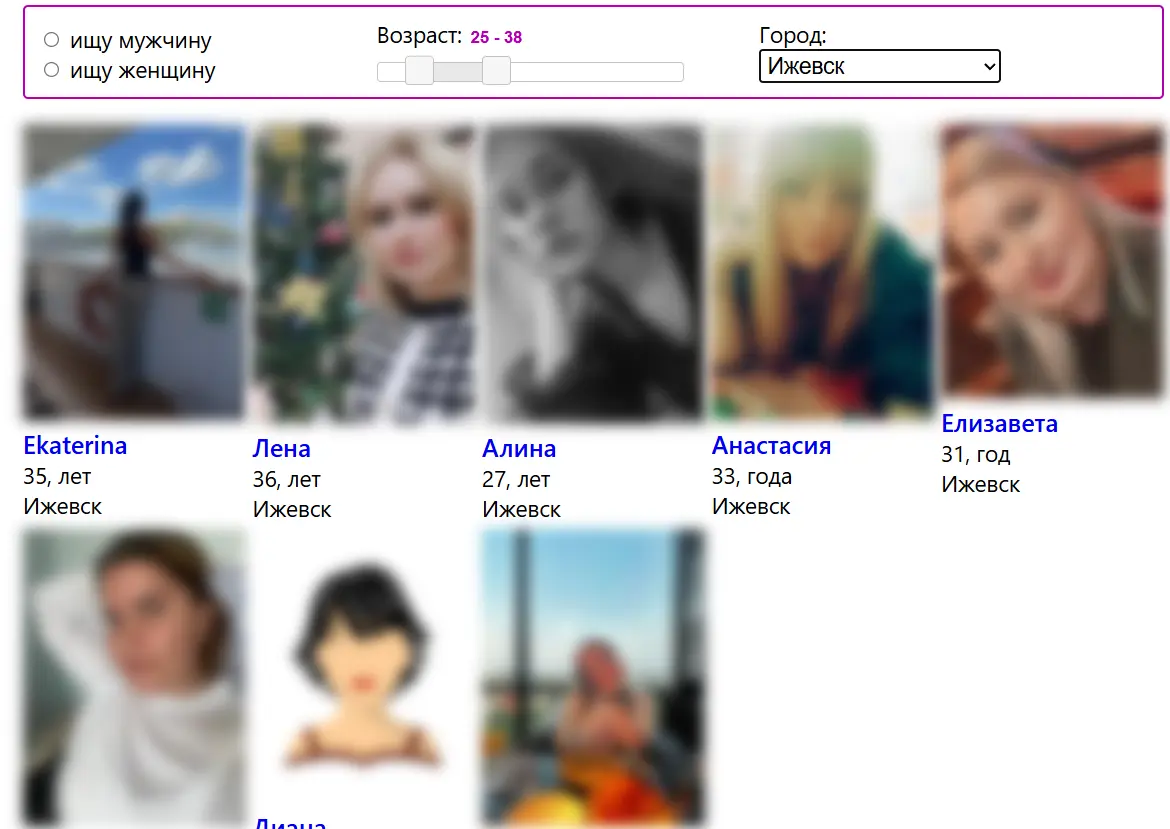Click the photo of person in white sweater

pyautogui.click(x=133, y=676)
